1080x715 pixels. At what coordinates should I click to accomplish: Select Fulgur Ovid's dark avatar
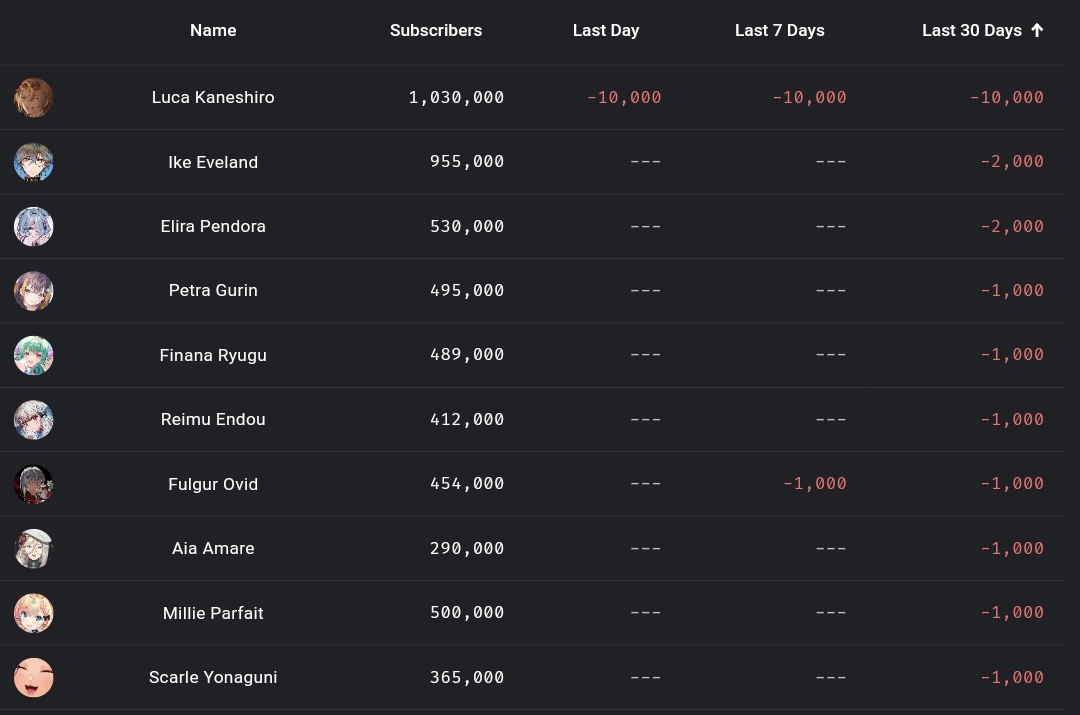point(34,484)
